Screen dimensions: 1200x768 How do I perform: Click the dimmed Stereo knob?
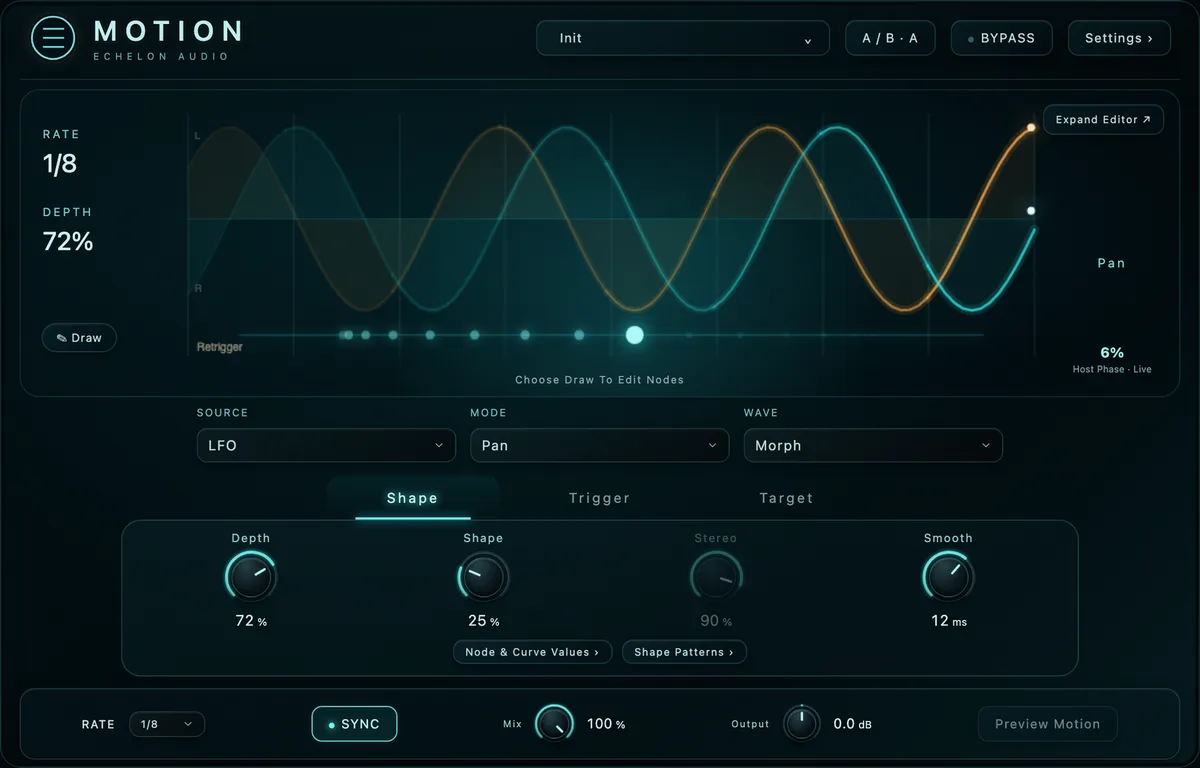coord(716,577)
